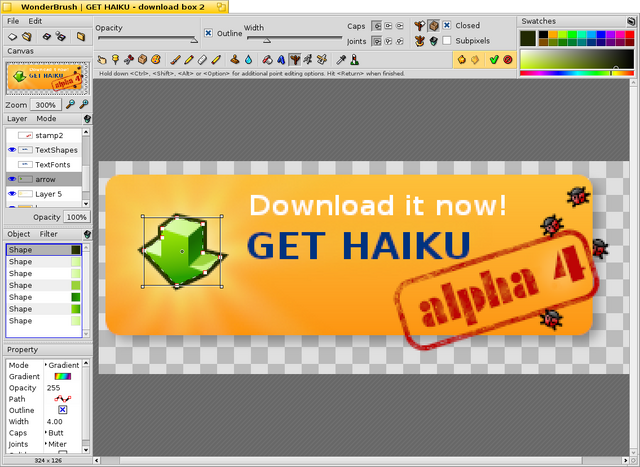The width and height of the screenshot is (640, 467).
Task: Click the Width slider thumb
Action: click(267, 40)
